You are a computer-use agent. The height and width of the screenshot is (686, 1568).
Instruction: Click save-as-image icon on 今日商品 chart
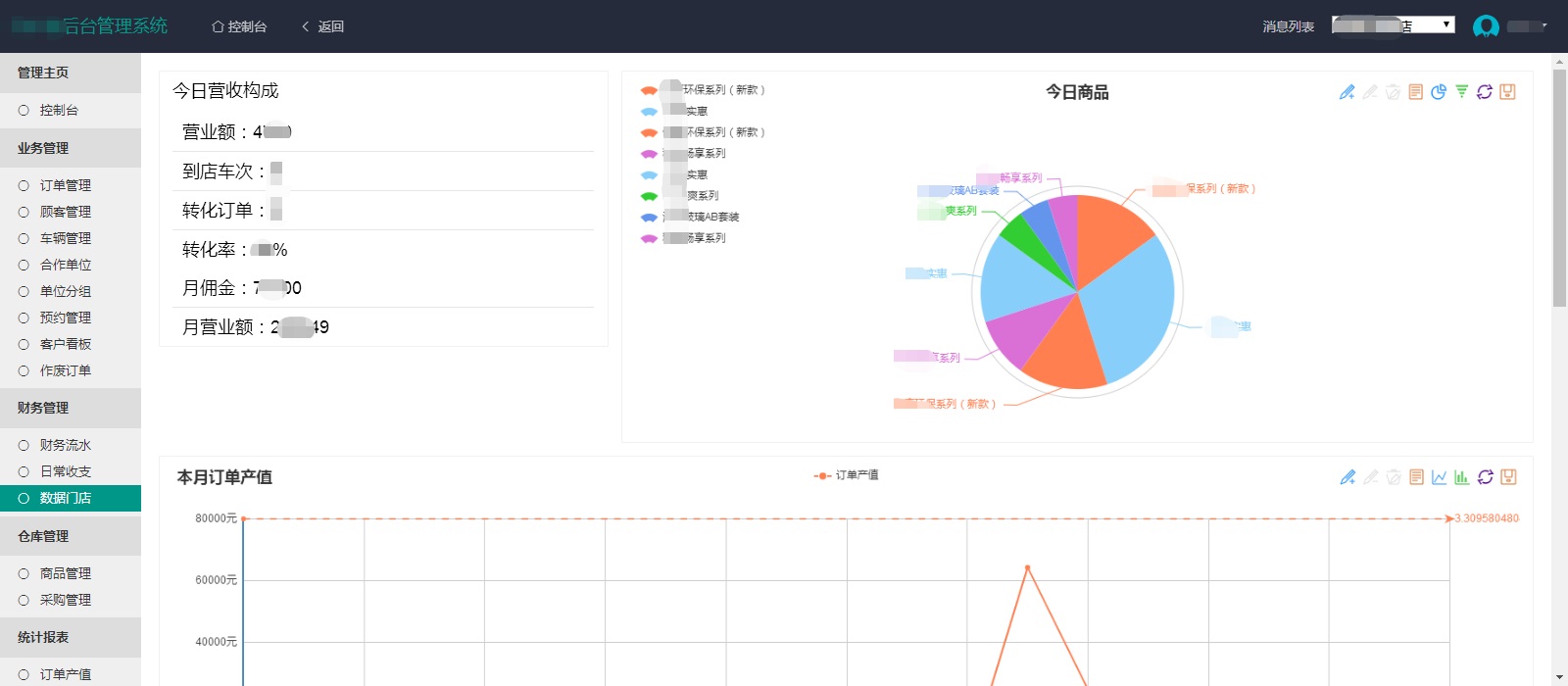1507,91
